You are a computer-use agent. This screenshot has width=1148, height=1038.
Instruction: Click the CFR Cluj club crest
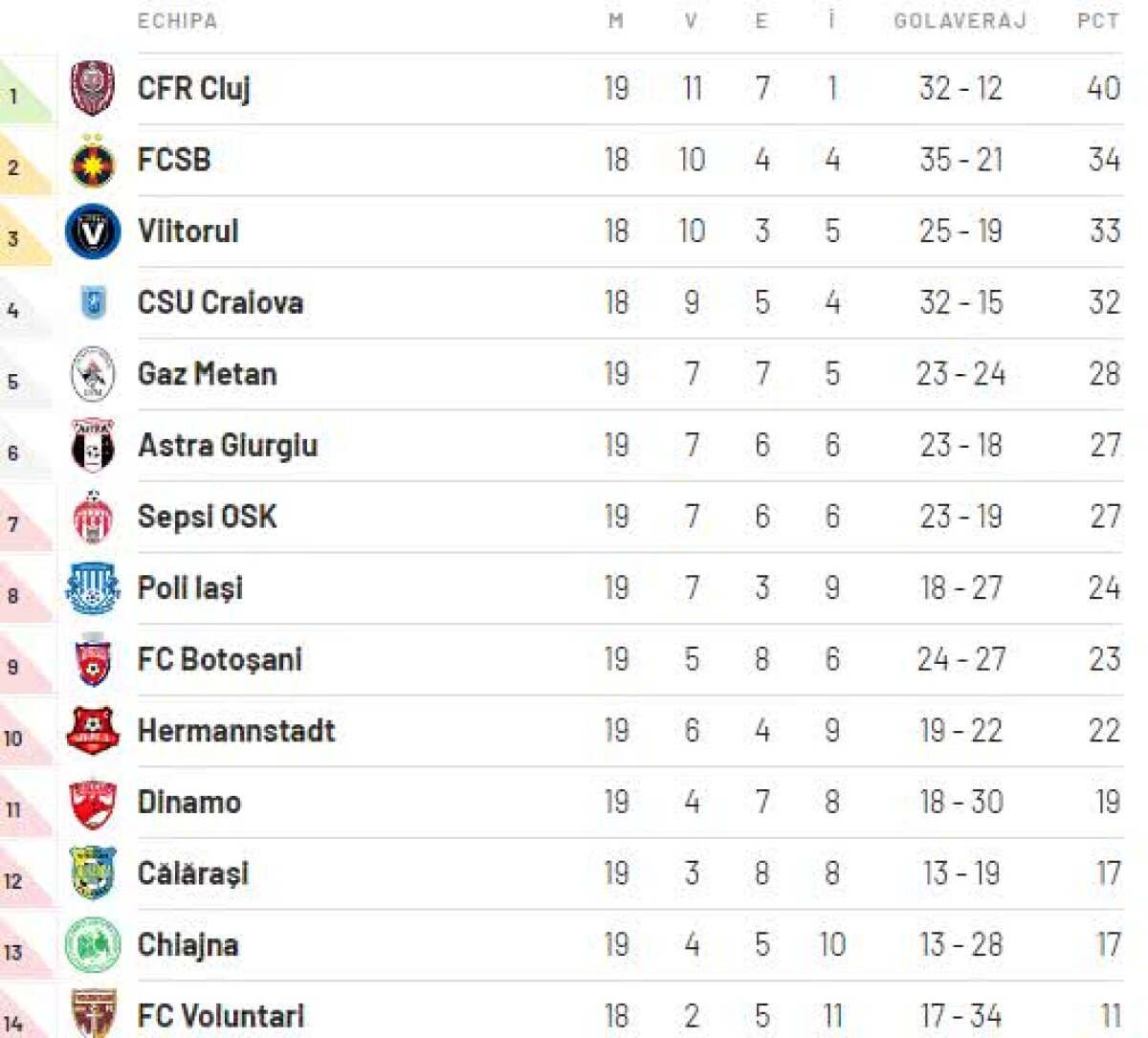93,88
